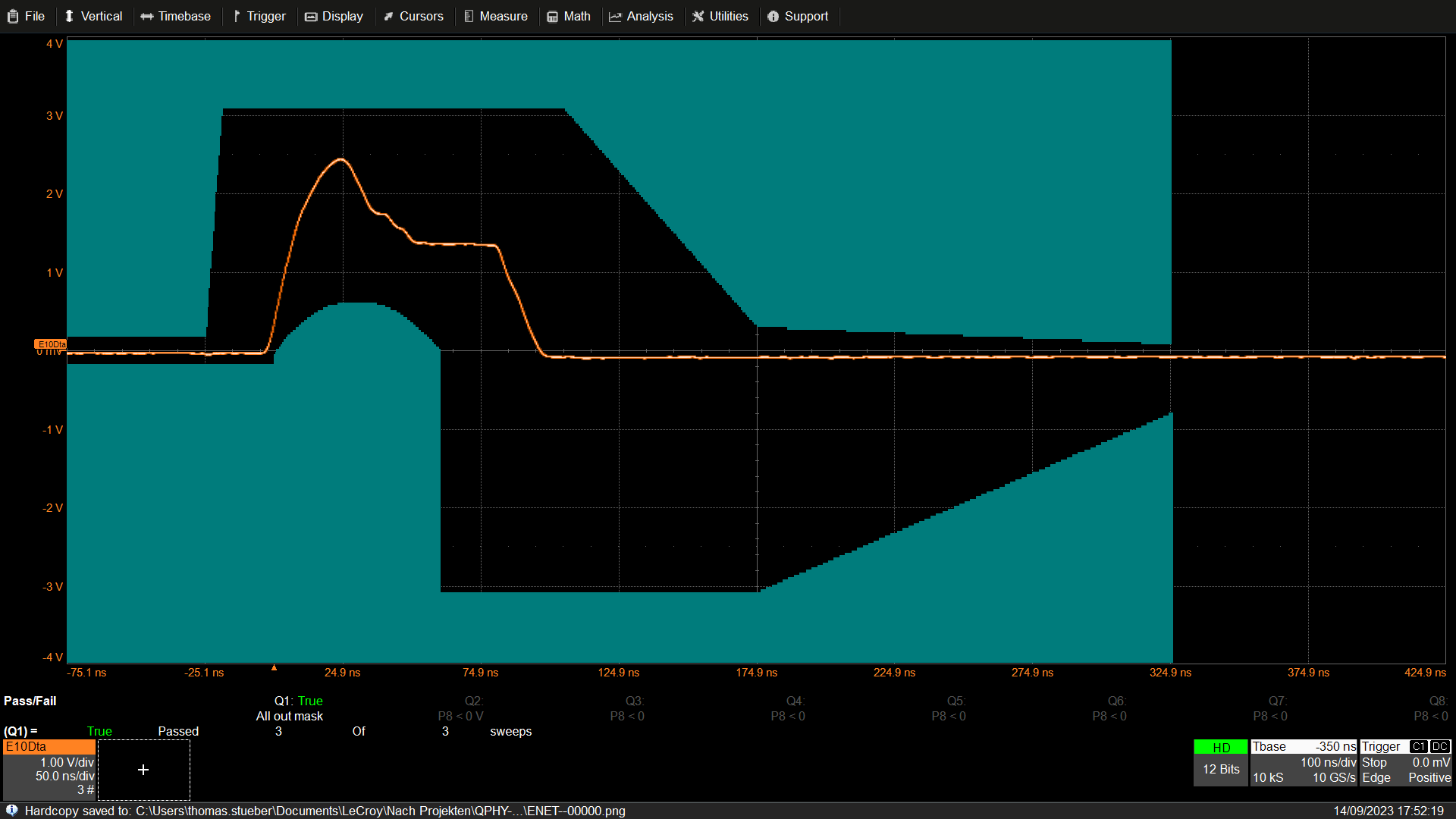Click the orange trigger time marker
Image resolution: width=1456 pixels, height=819 pixels.
point(274,667)
